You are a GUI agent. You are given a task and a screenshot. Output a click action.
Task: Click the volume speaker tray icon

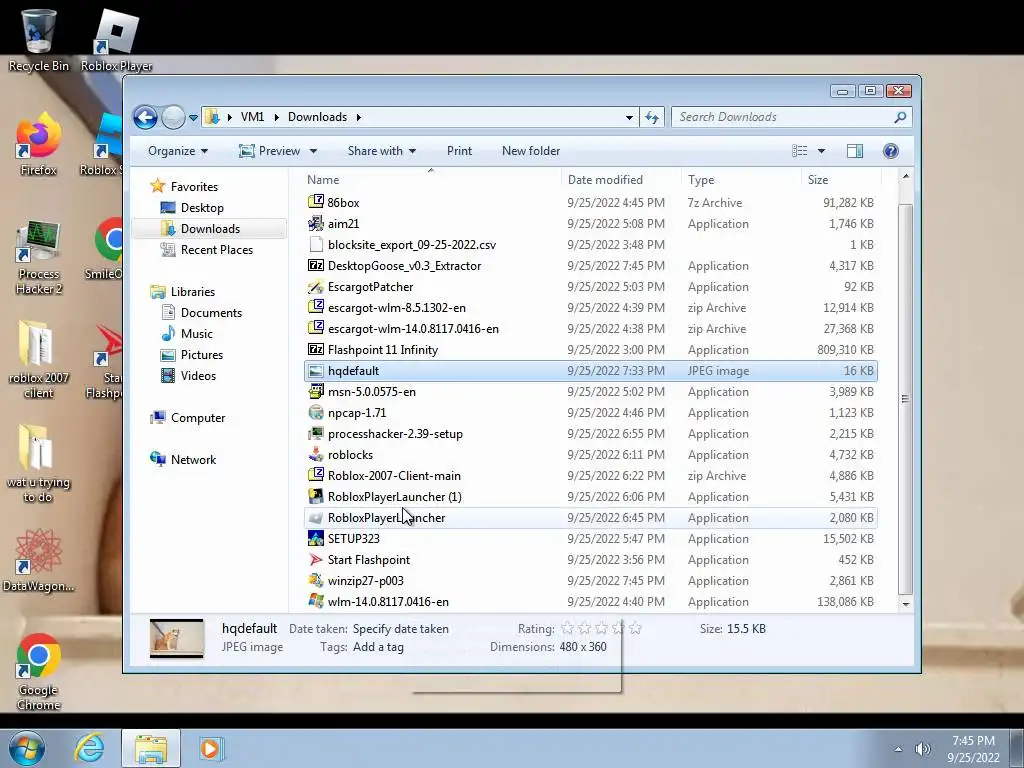click(x=923, y=749)
